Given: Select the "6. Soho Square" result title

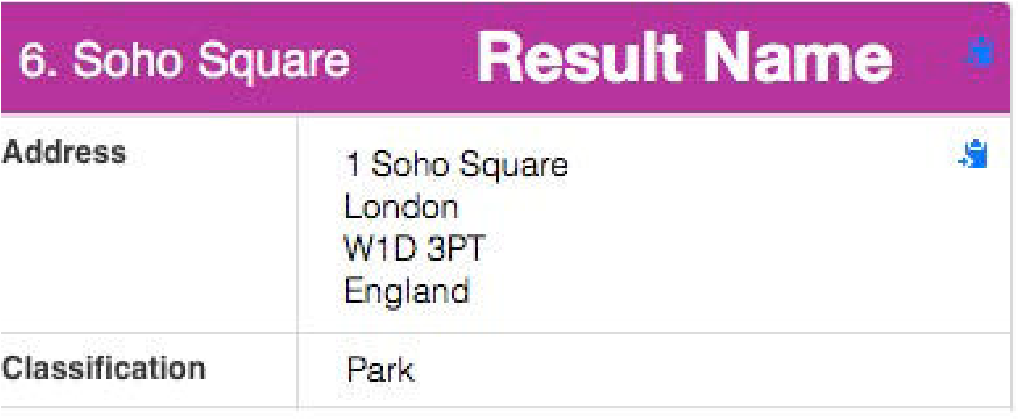Looking at the screenshot, I should coord(184,62).
